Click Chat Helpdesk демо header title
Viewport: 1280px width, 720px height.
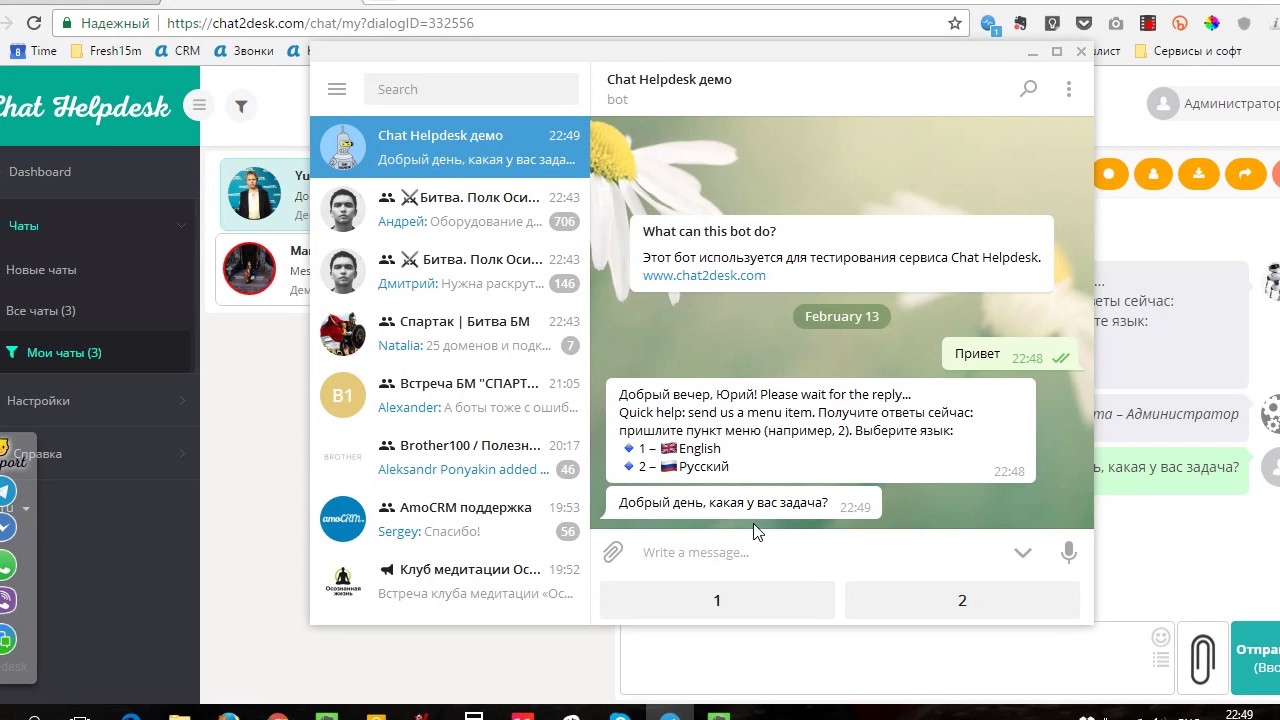pos(669,79)
